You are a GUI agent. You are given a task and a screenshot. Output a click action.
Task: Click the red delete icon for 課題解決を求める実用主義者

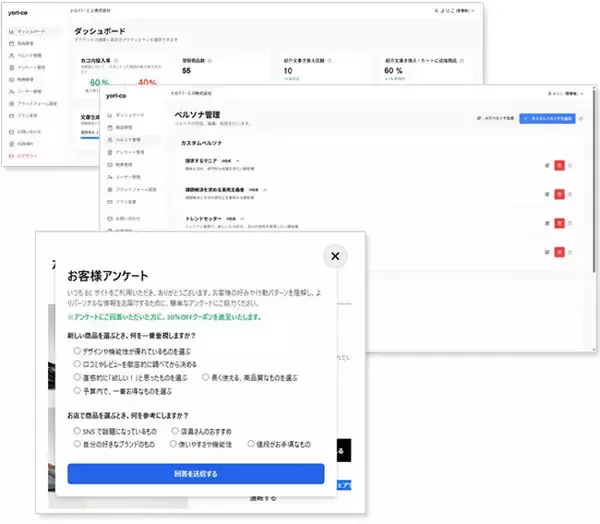pos(559,194)
